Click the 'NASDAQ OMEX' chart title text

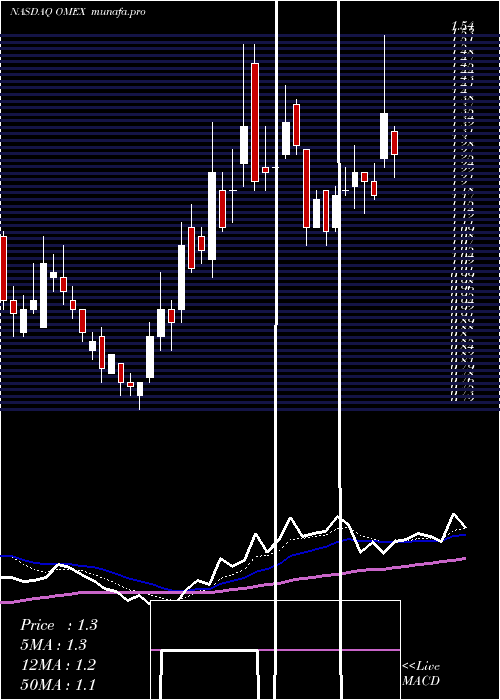(x=48, y=12)
